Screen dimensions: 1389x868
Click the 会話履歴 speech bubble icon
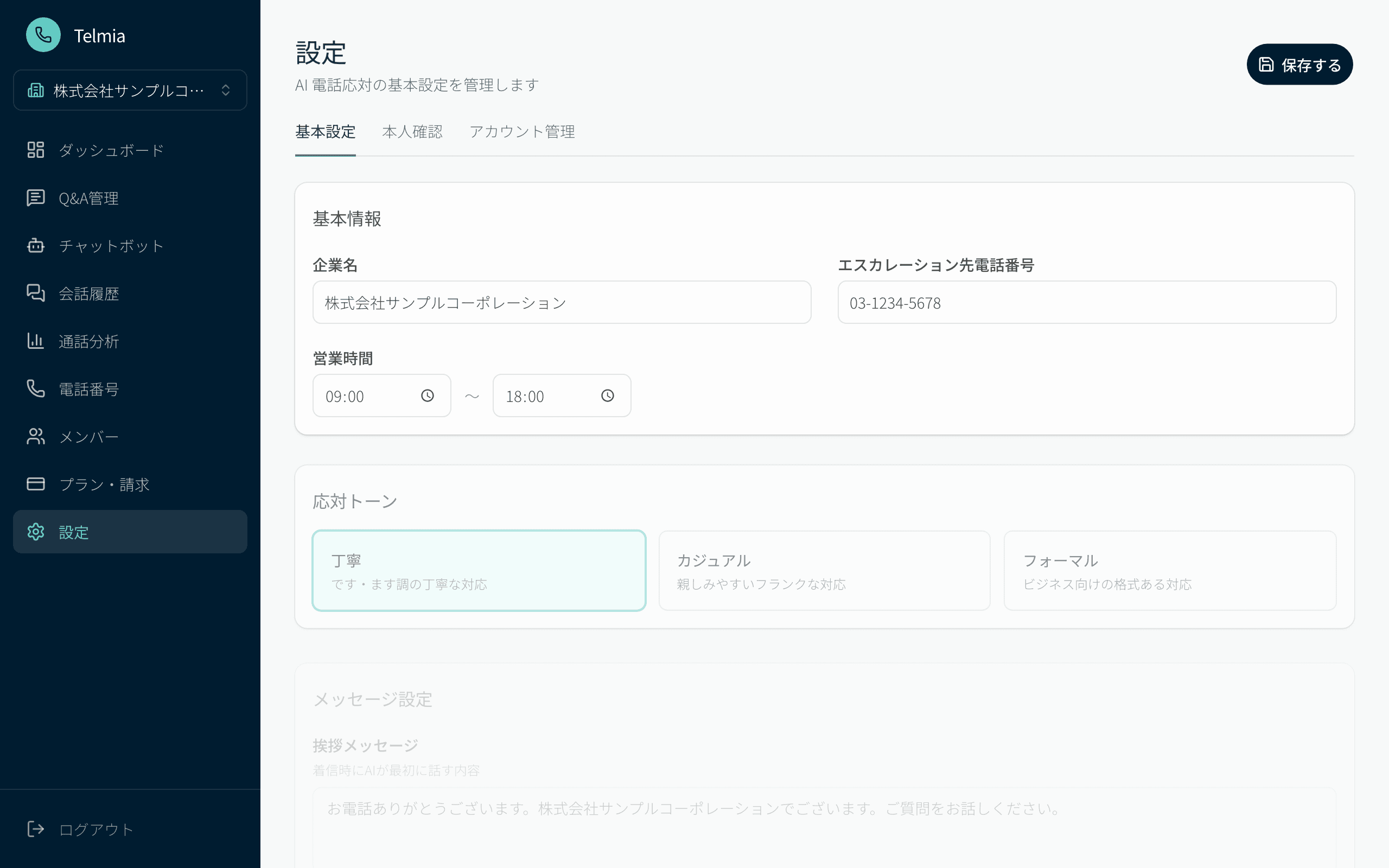[x=36, y=293]
